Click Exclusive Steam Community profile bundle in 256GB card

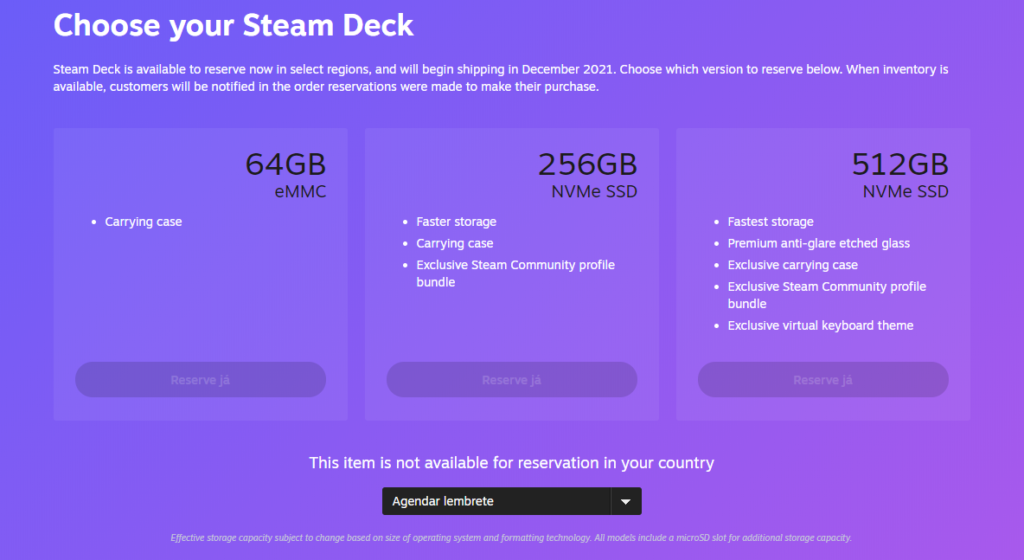pos(515,273)
